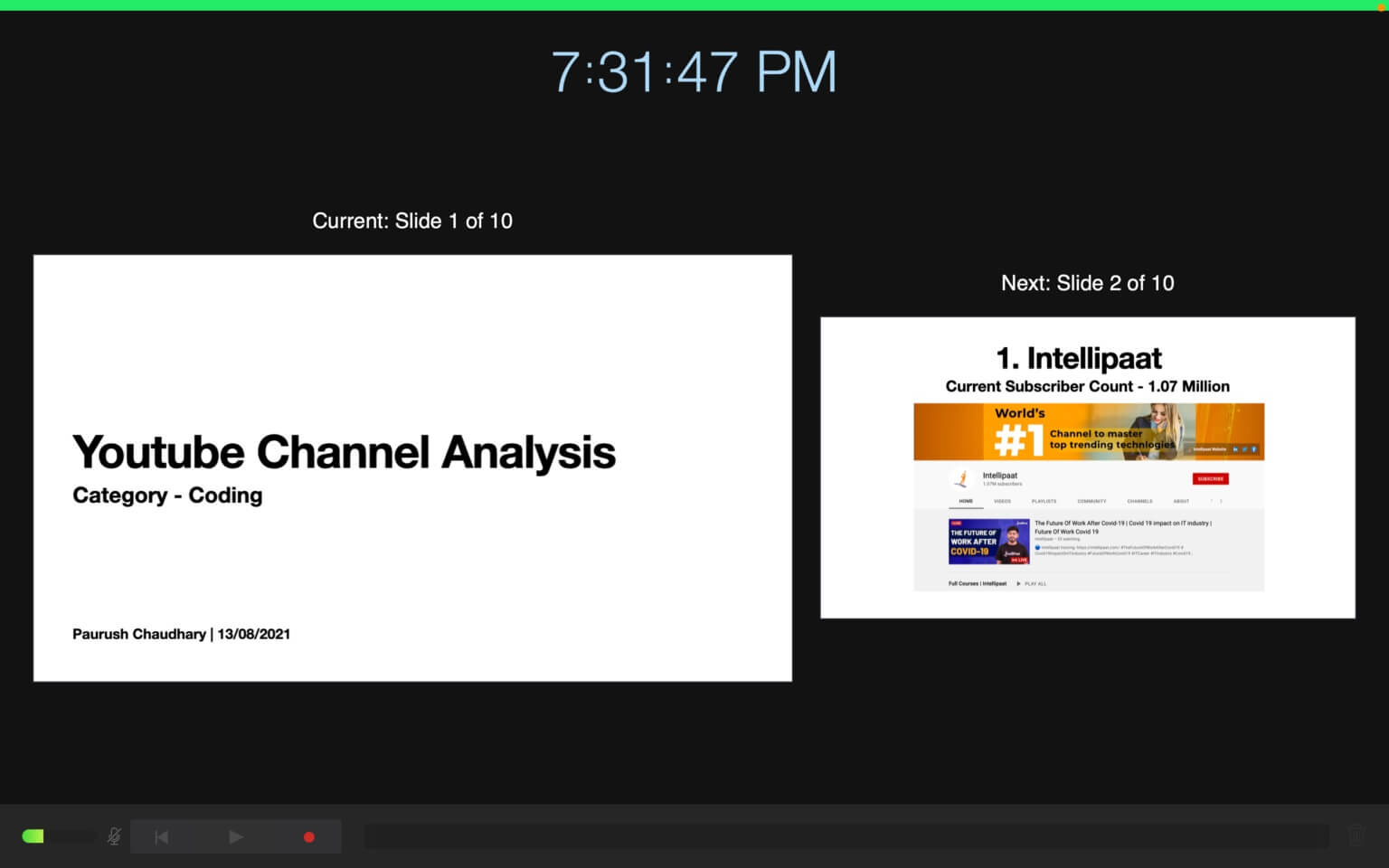
Task: Play the recorded slideshow
Action: pyautogui.click(x=236, y=837)
